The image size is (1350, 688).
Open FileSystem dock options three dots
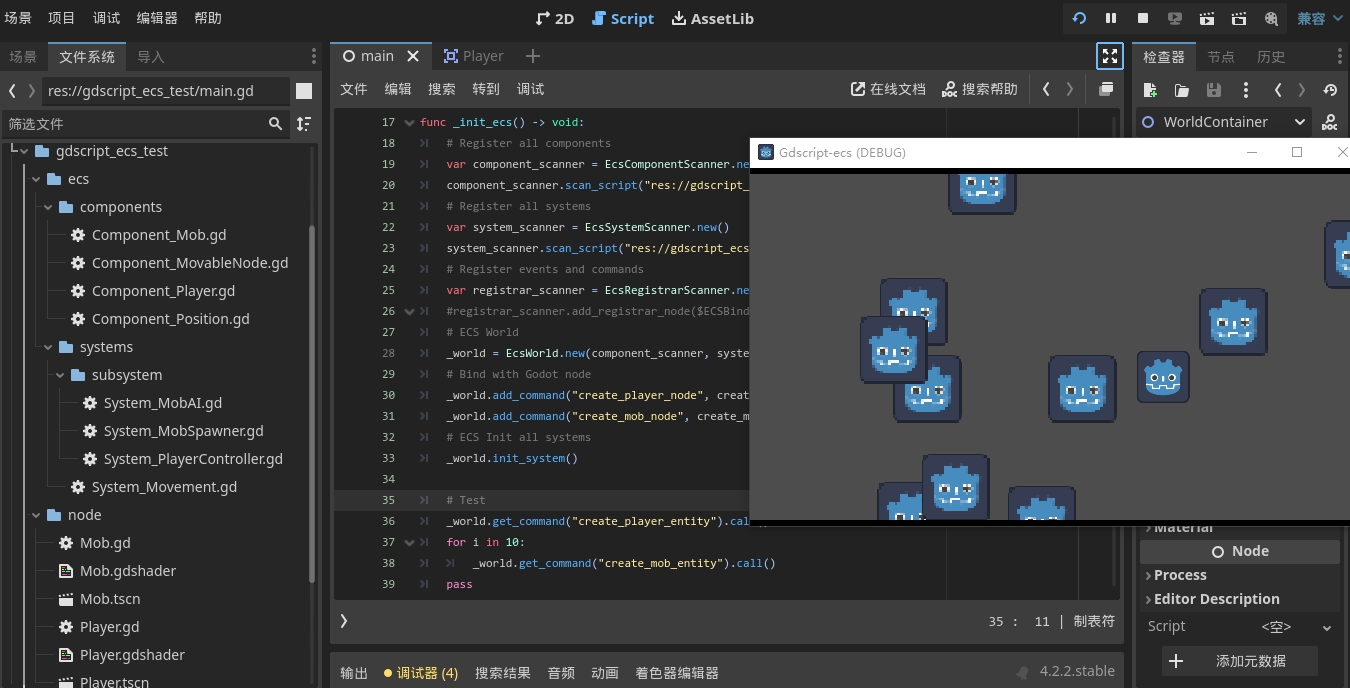[x=314, y=56]
